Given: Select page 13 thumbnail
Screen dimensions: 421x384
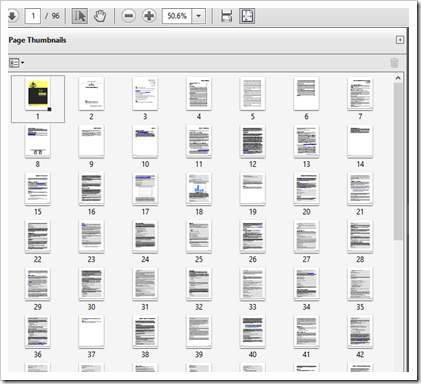Looking at the screenshot, I should coord(306,142).
